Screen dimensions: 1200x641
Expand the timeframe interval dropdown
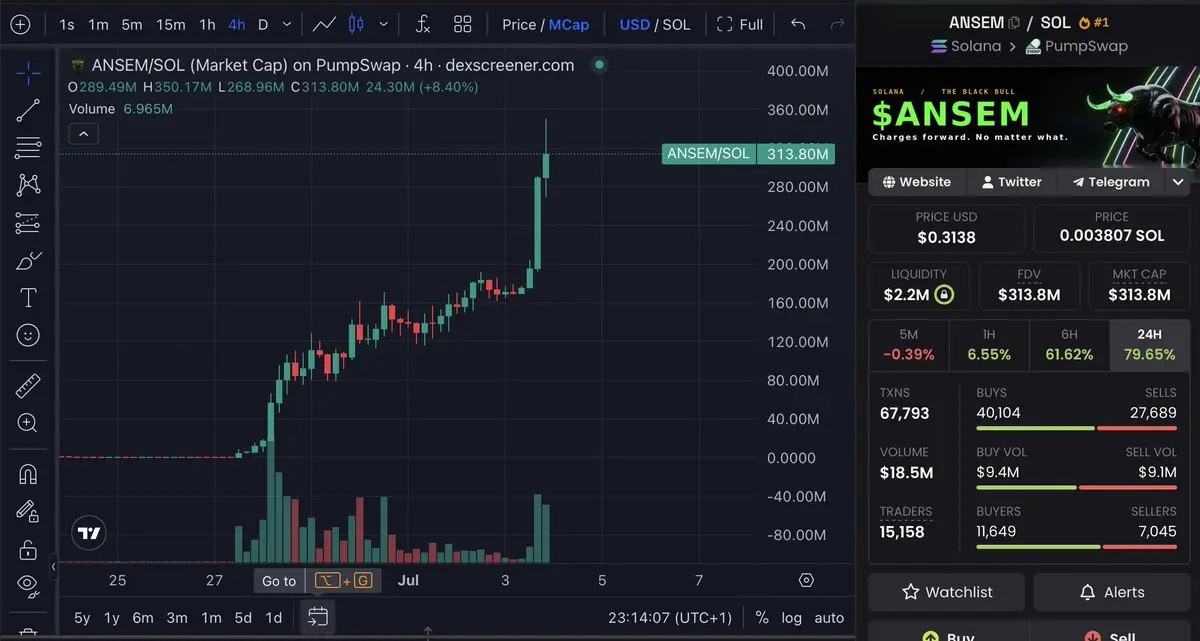coord(288,24)
